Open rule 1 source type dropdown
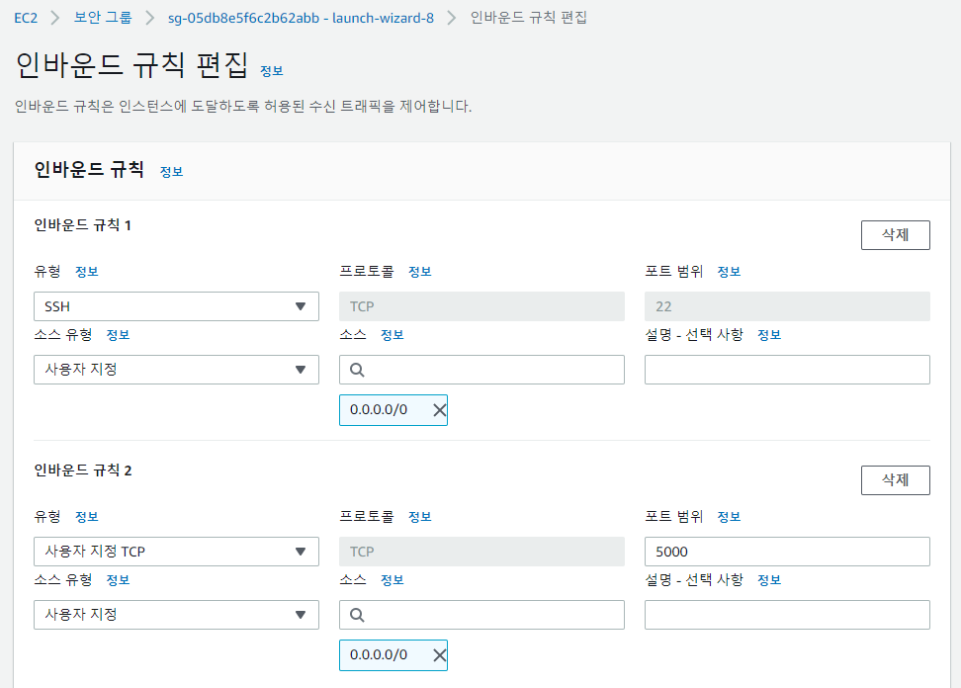This screenshot has height=688, width=961. coord(177,369)
